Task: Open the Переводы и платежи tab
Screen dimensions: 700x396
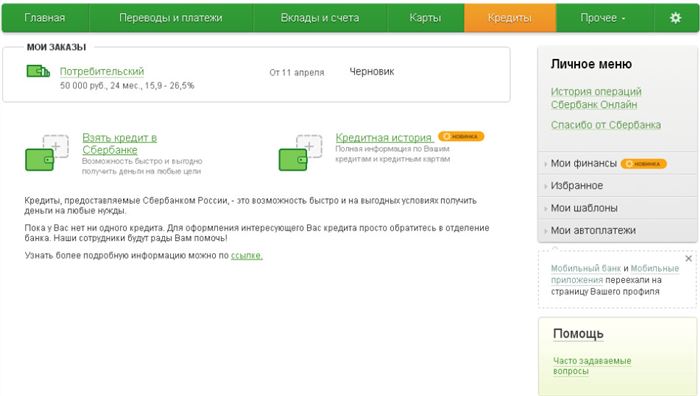Action: pos(171,18)
